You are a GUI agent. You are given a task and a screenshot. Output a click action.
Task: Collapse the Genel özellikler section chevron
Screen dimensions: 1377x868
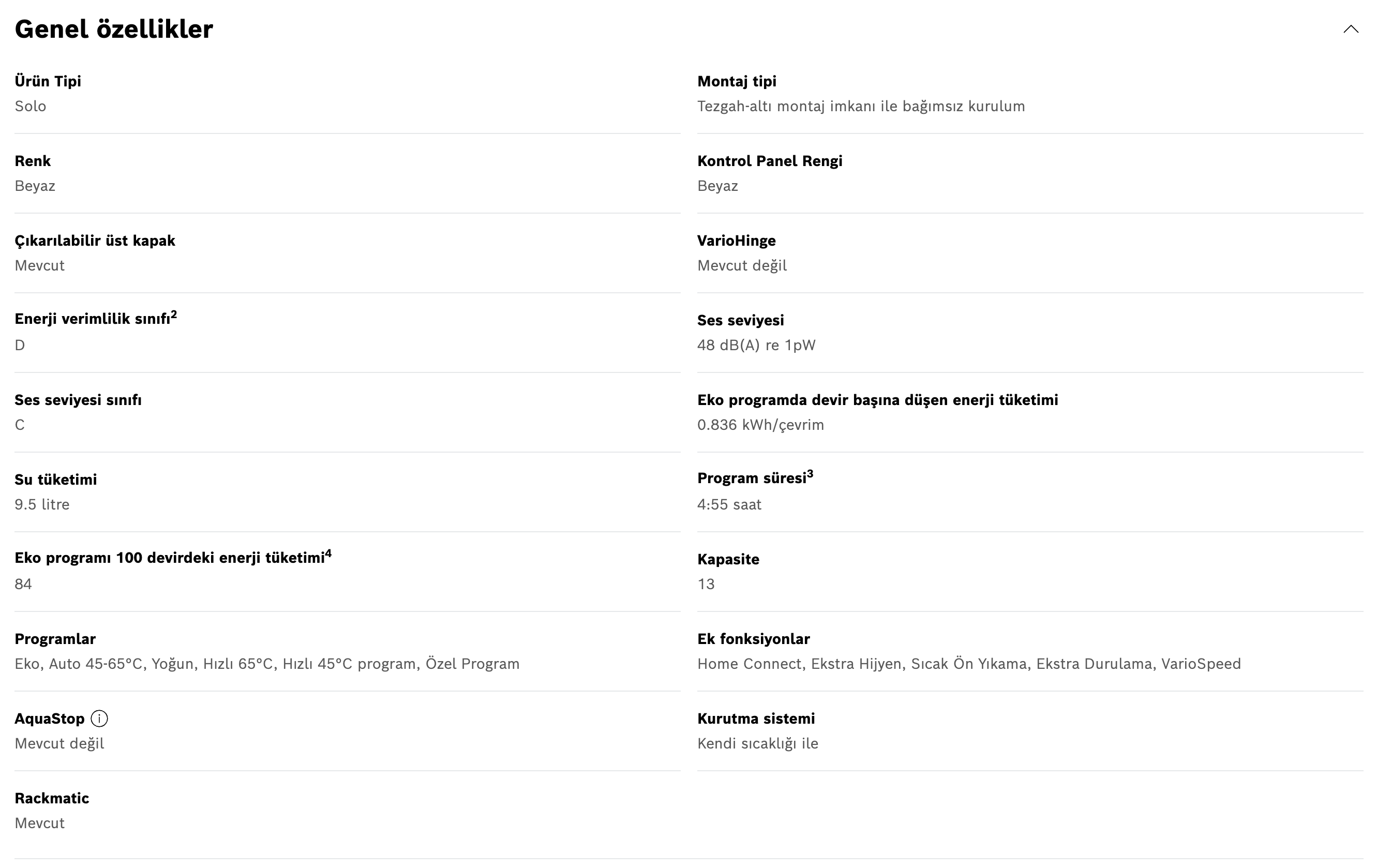point(1350,29)
